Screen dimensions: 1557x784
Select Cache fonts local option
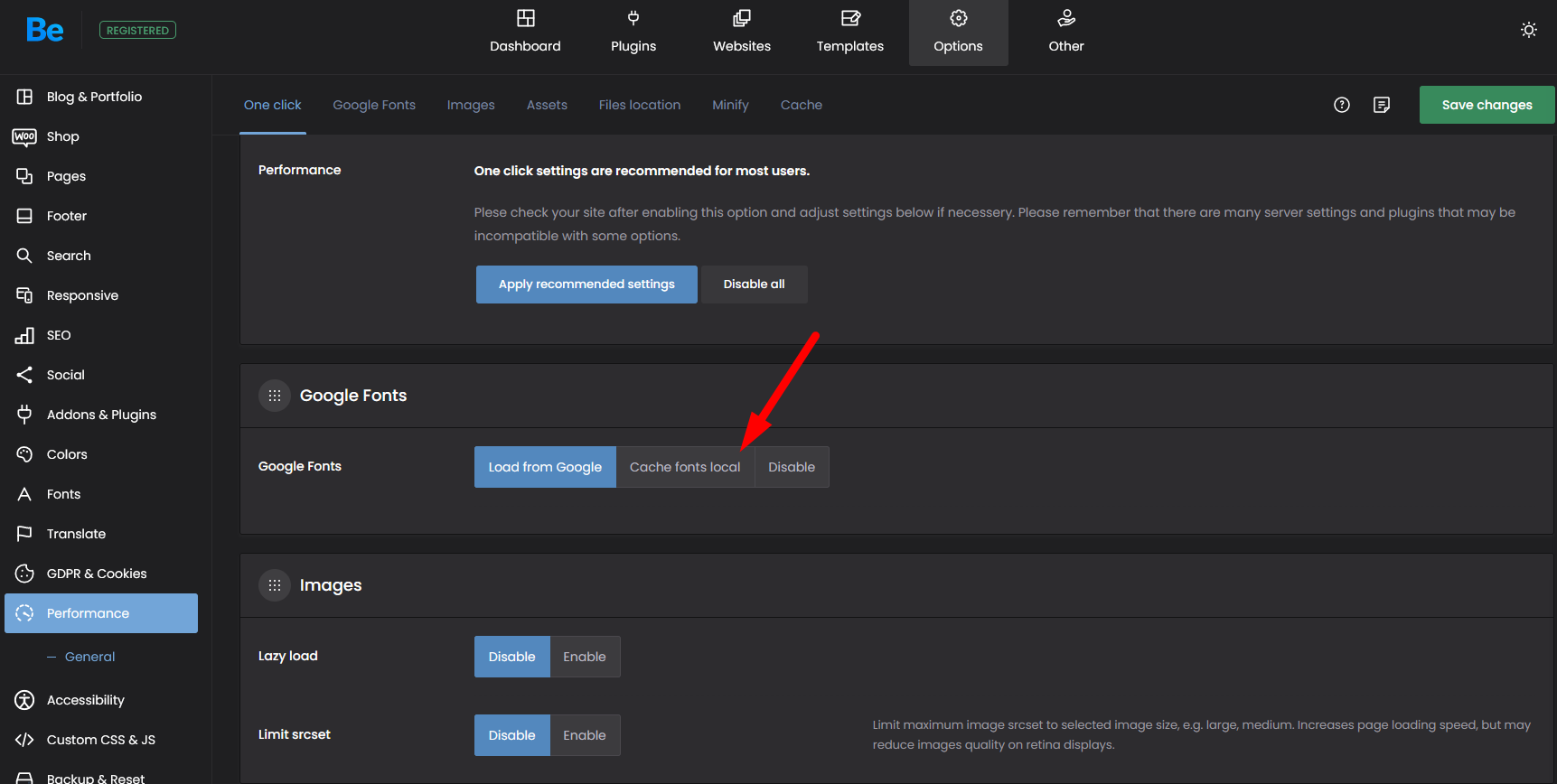click(685, 467)
